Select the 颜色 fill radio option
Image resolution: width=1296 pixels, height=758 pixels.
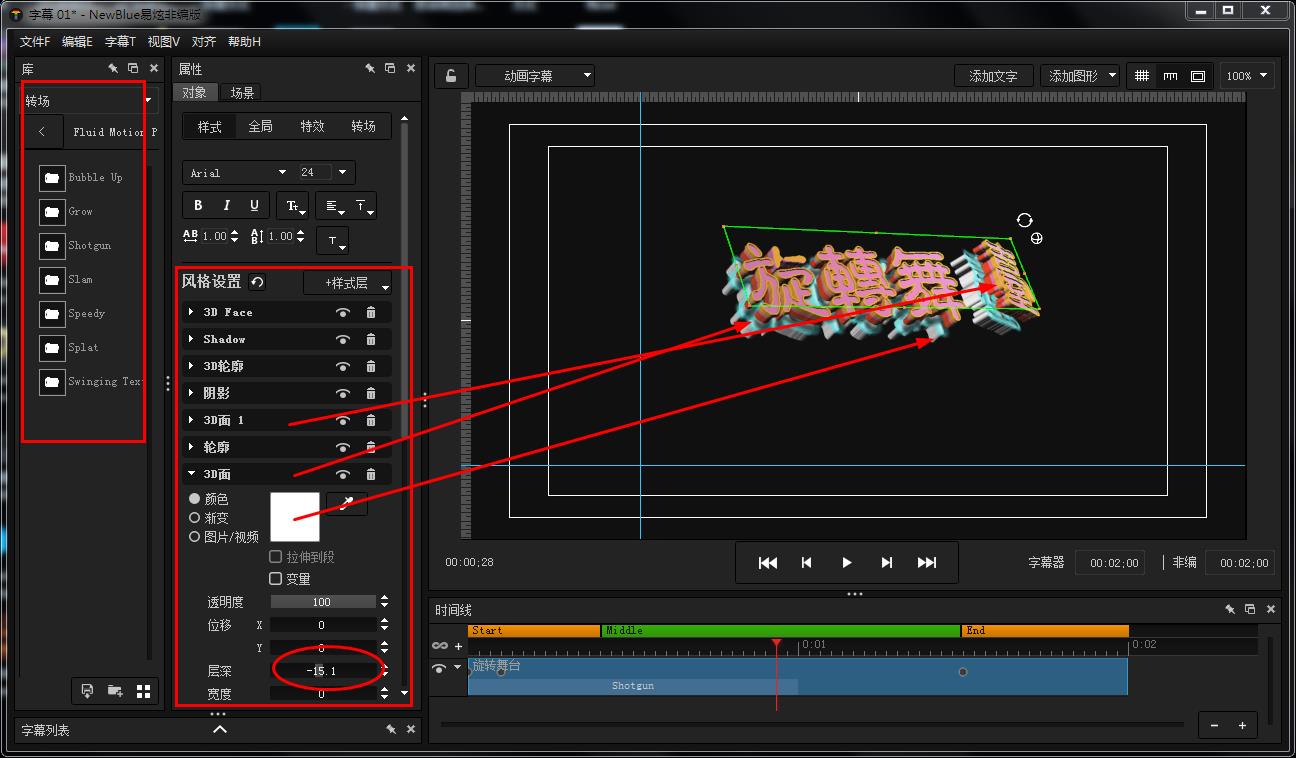point(194,498)
